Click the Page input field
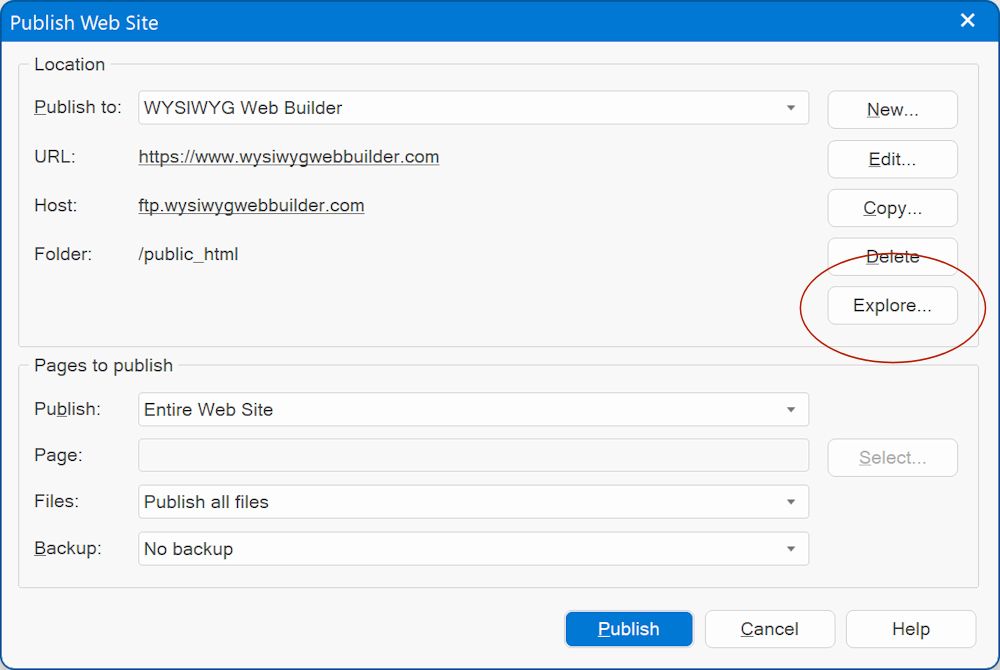The width and height of the screenshot is (1000, 670). (473, 455)
